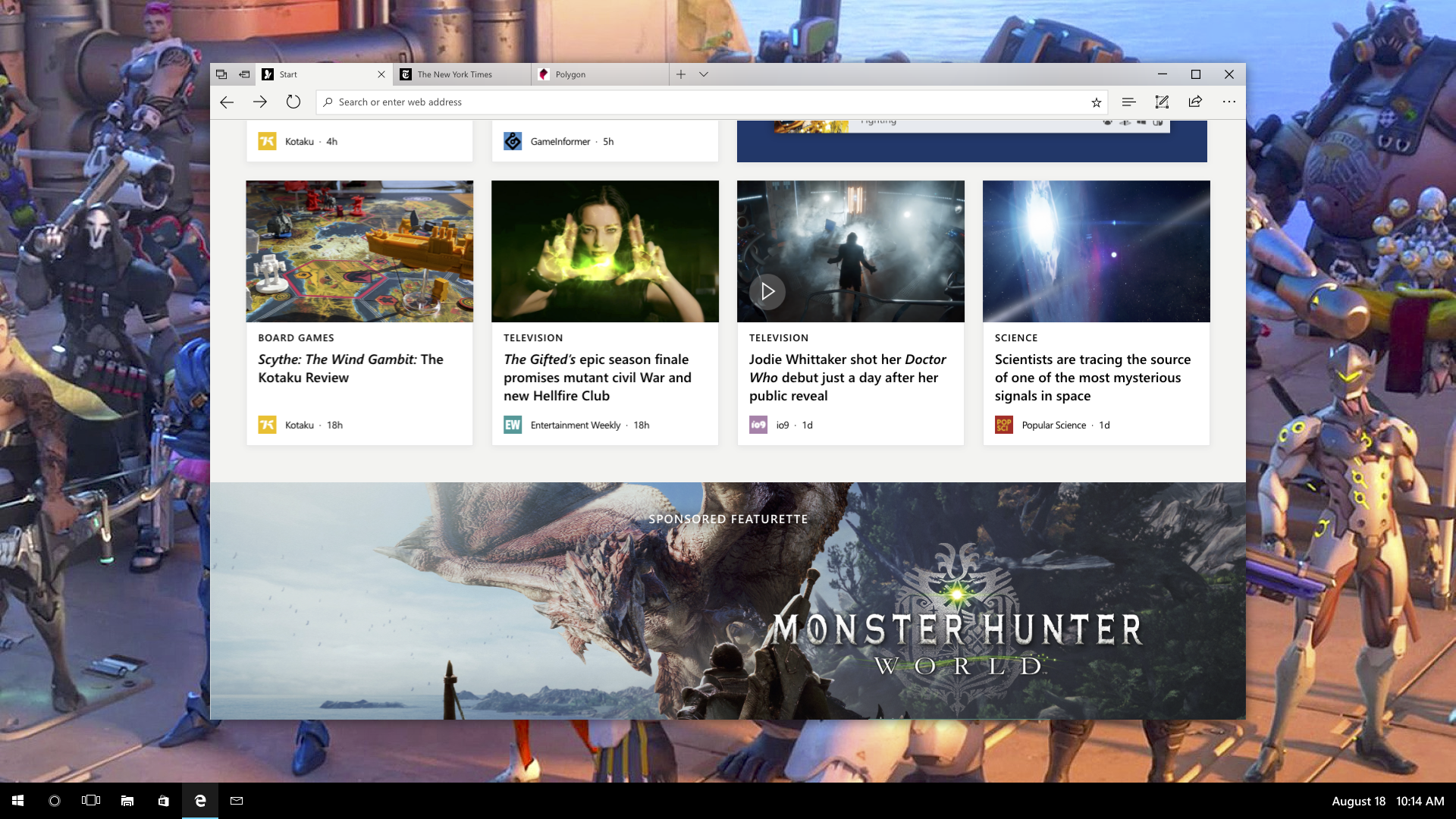Open the Mail app from the taskbar
This screenshot has width=1456, height=819.
pos(237,801)
